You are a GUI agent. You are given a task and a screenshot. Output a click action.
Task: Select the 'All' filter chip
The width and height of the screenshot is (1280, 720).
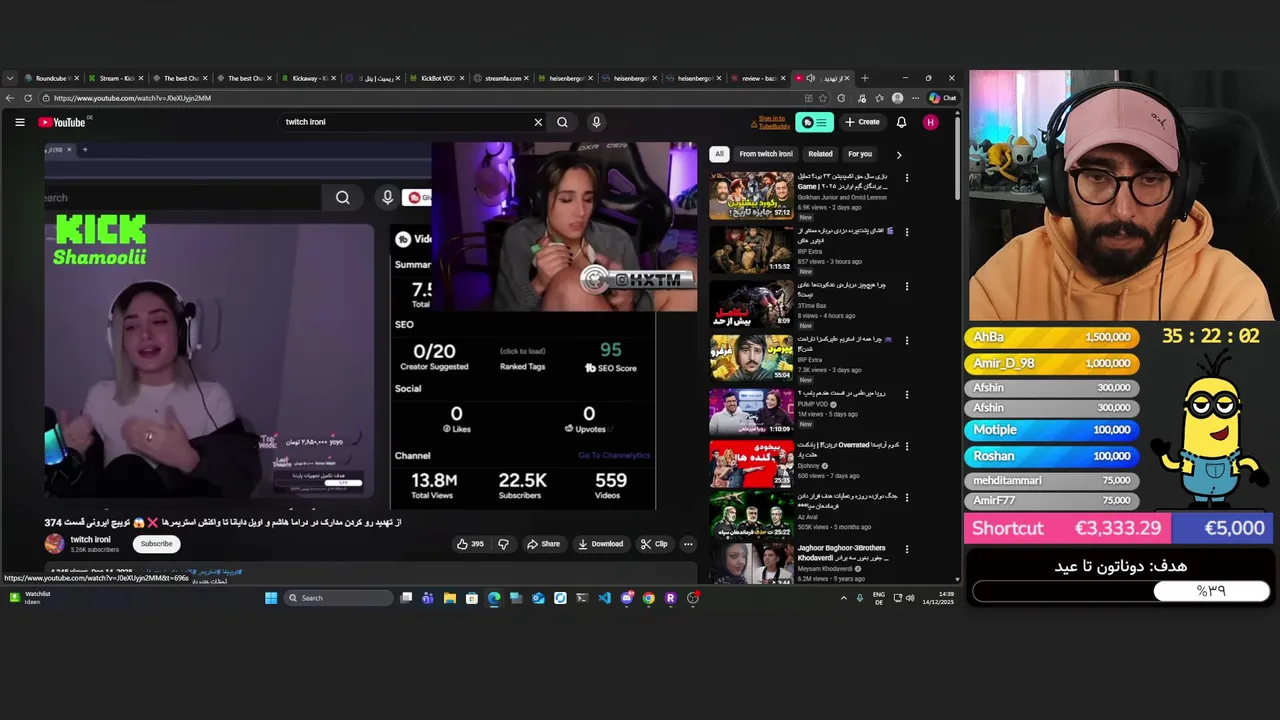718,154
